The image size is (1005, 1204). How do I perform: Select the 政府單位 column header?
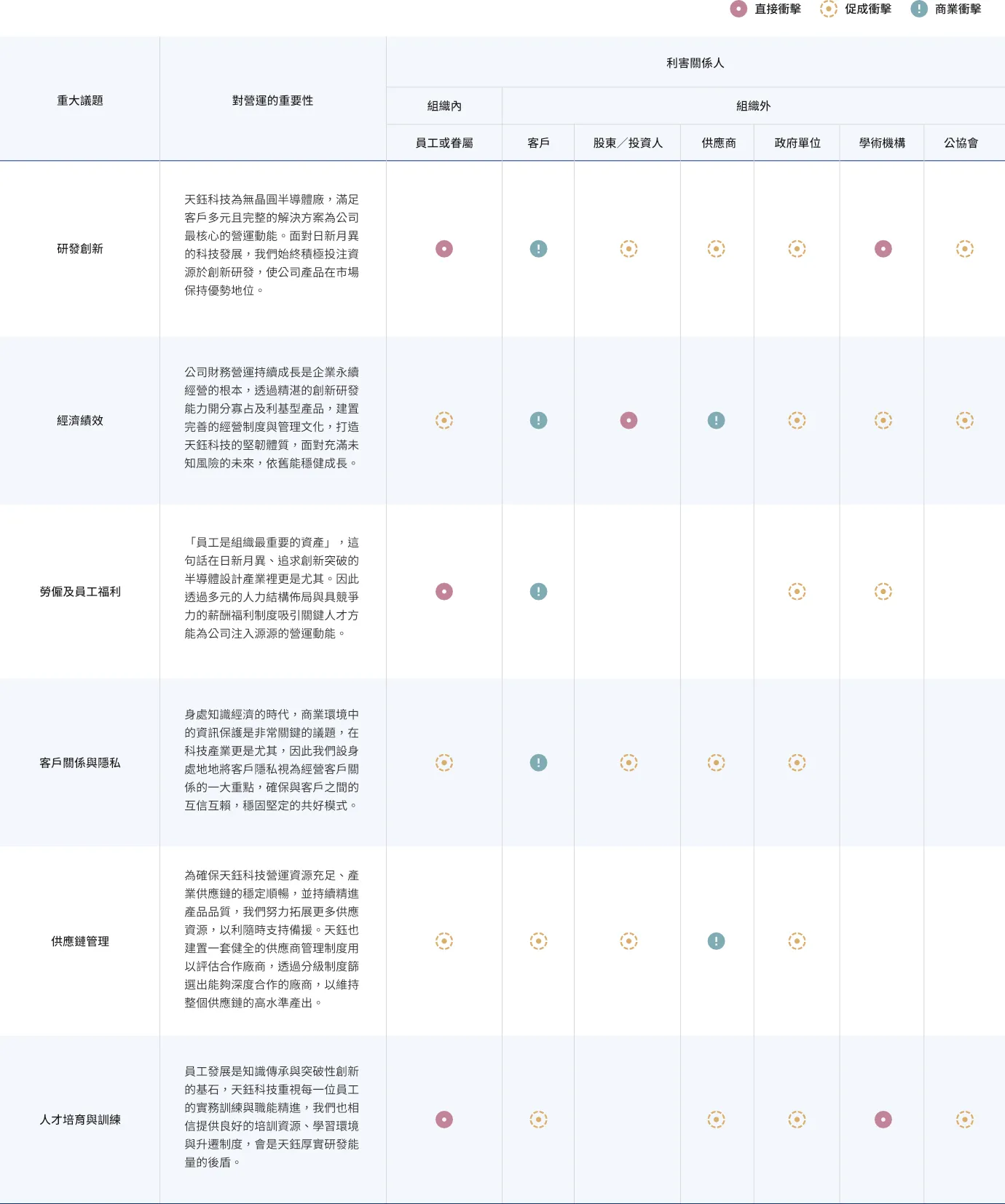(x=797, y=143)
